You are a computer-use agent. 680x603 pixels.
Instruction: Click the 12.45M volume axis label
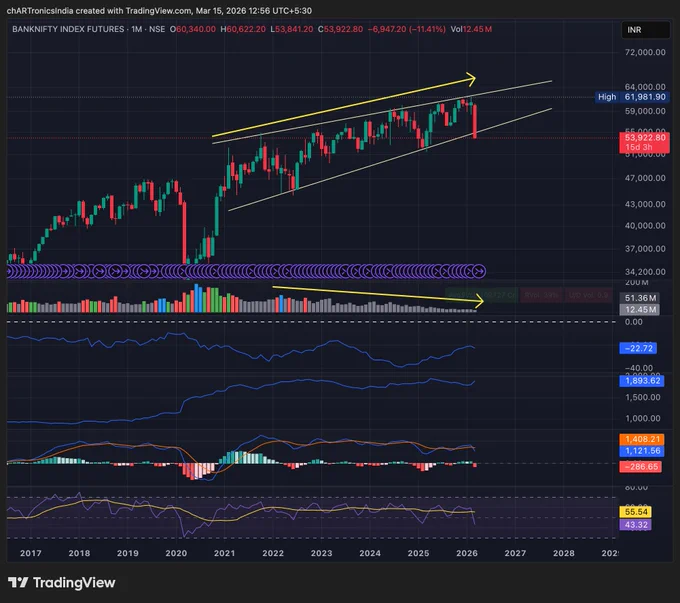[x=640, y=309]
